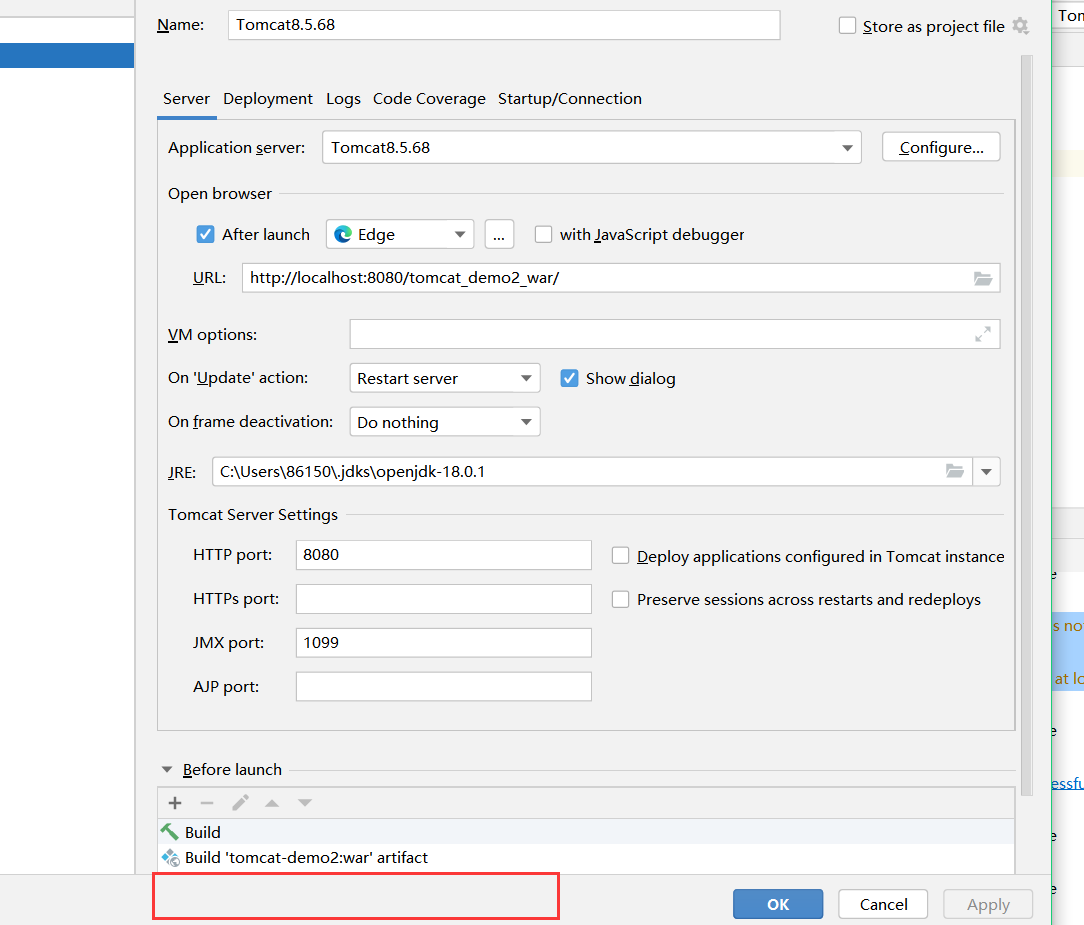Open the JRE dropdown arrow
Image resolution: width=1084 pixels, height=925 pixels.
coord(987,471)
